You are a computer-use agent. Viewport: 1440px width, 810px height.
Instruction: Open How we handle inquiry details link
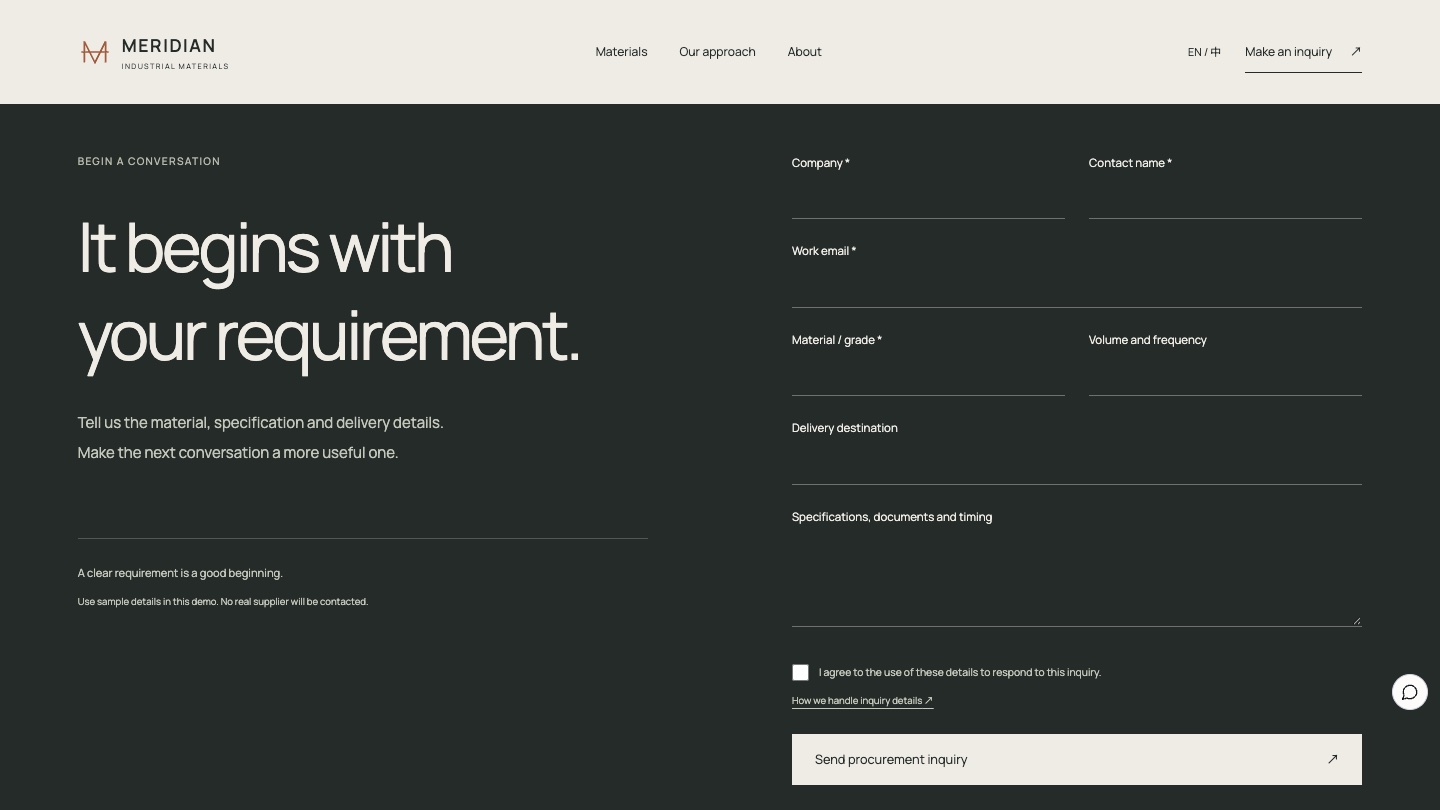point(862,701)
